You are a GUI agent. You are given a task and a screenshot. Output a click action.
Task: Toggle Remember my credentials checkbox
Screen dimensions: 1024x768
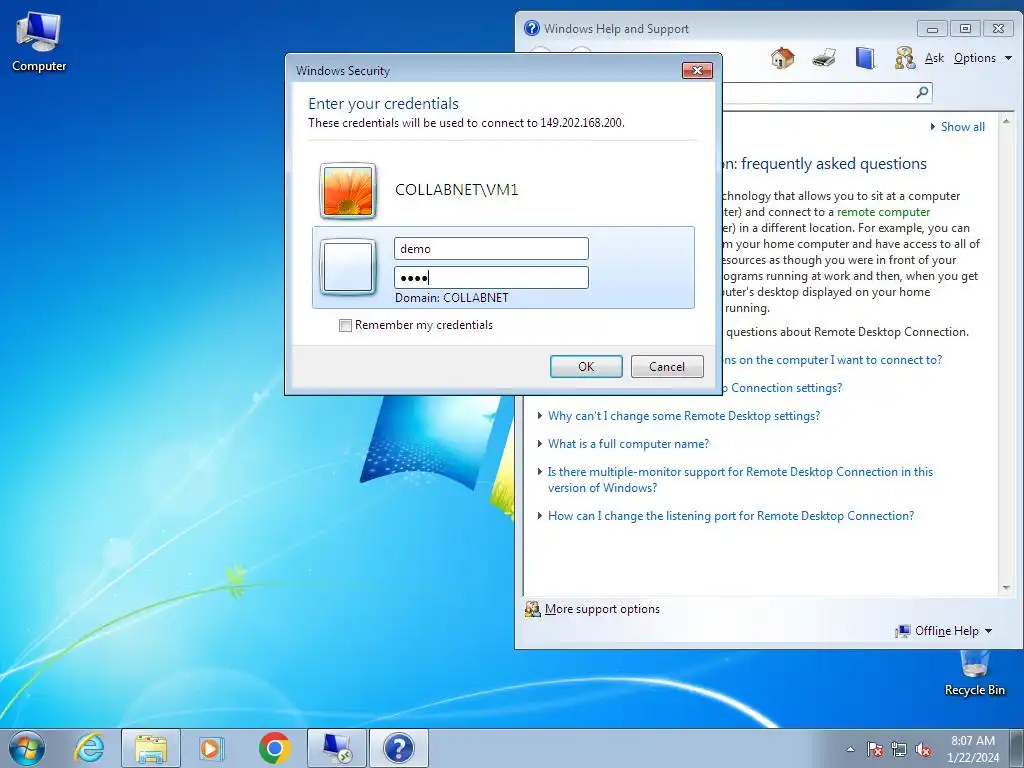click(x=345, y=325)
